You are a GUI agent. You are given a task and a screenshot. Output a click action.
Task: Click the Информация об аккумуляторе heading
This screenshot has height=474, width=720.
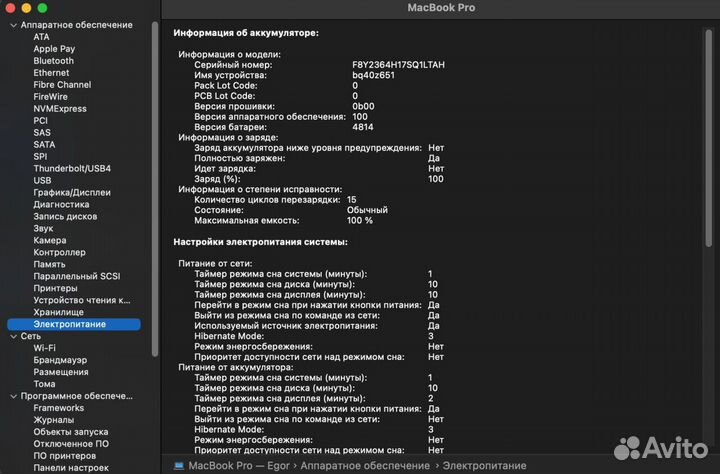pos(246,33)
